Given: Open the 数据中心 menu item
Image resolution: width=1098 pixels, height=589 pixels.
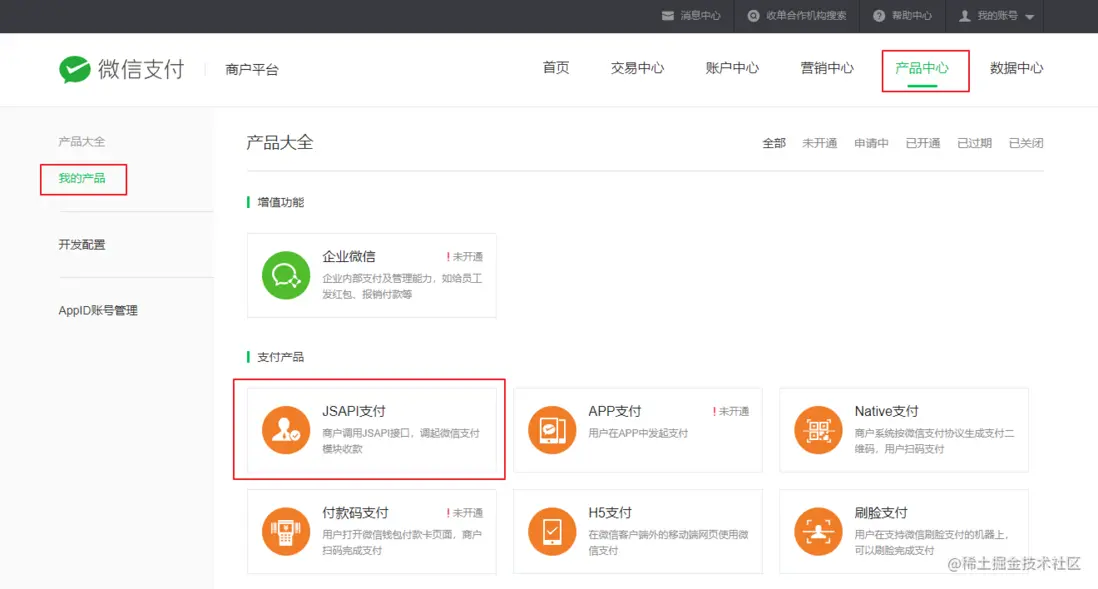Looking at the screenshot, I should pos(1017,68).
